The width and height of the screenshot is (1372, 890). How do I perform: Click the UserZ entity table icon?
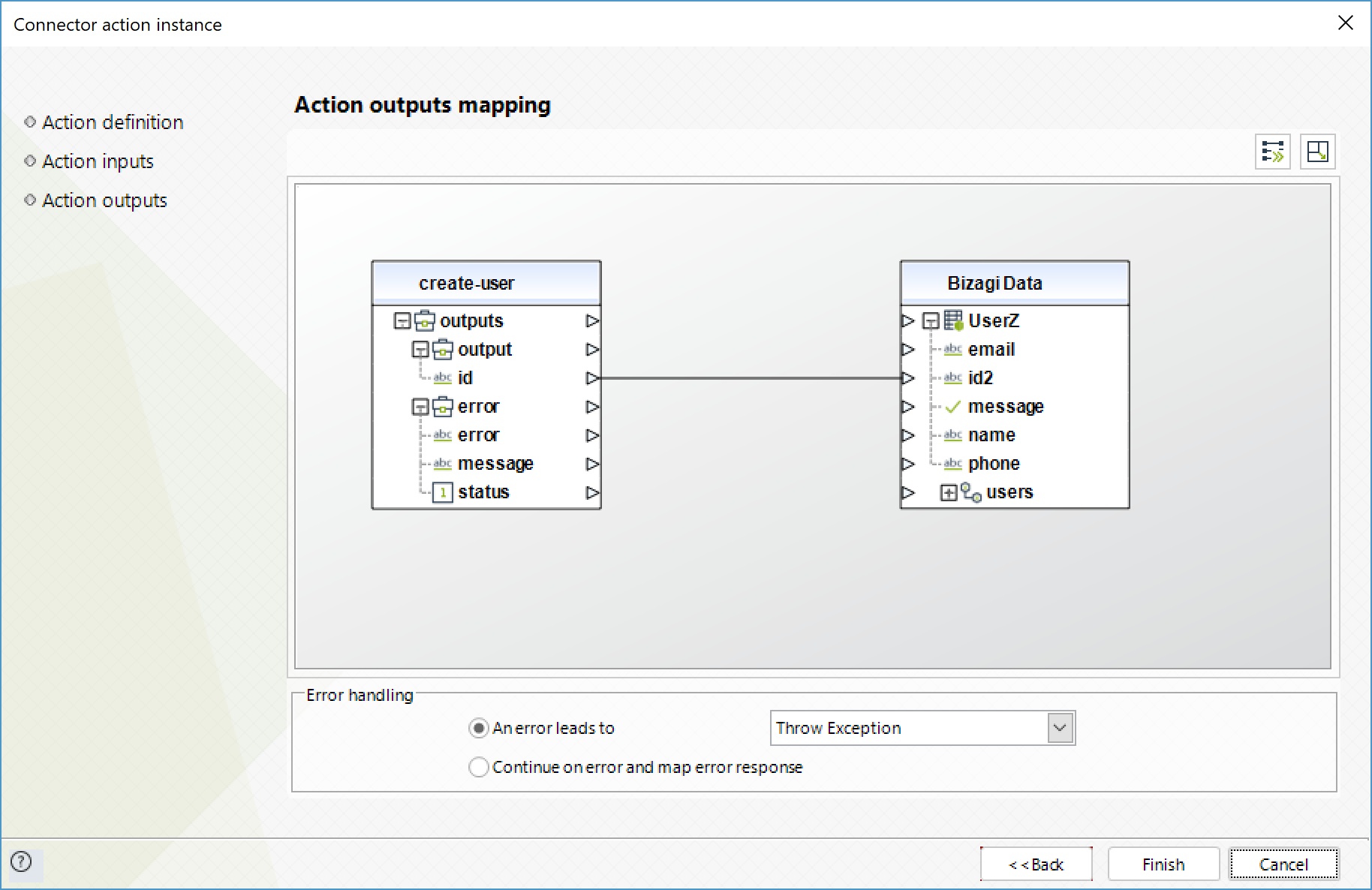[953, 320]
